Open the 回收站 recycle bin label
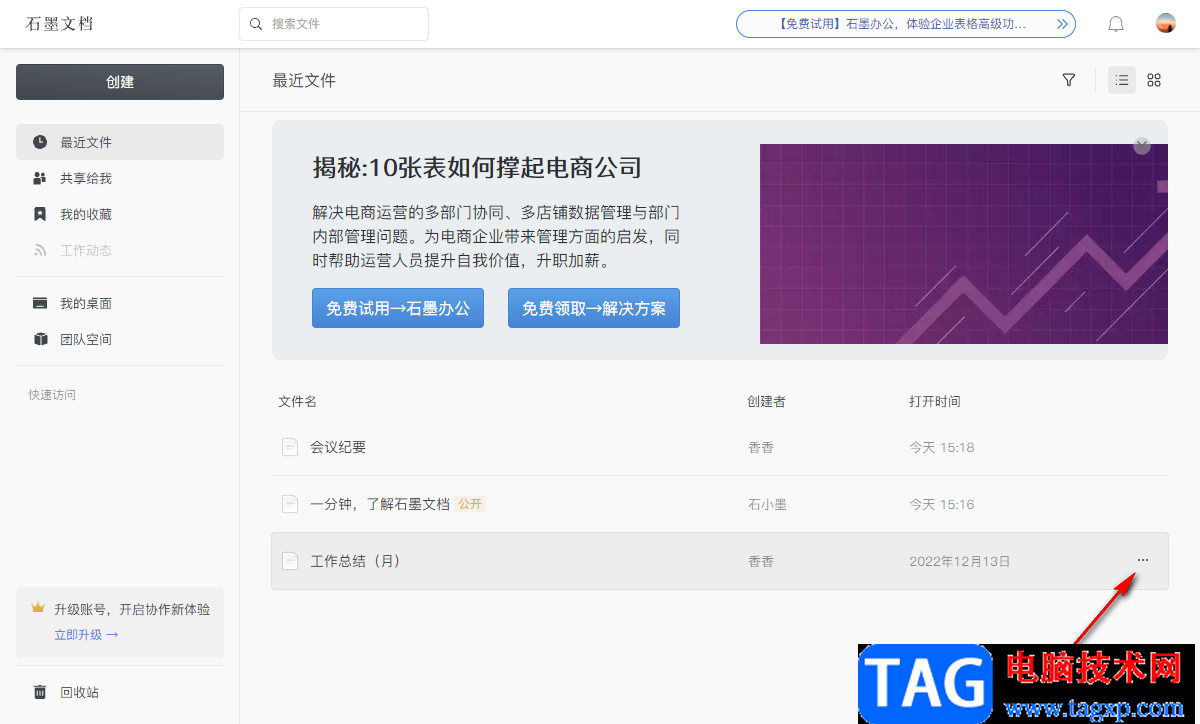 coord(79,692)
